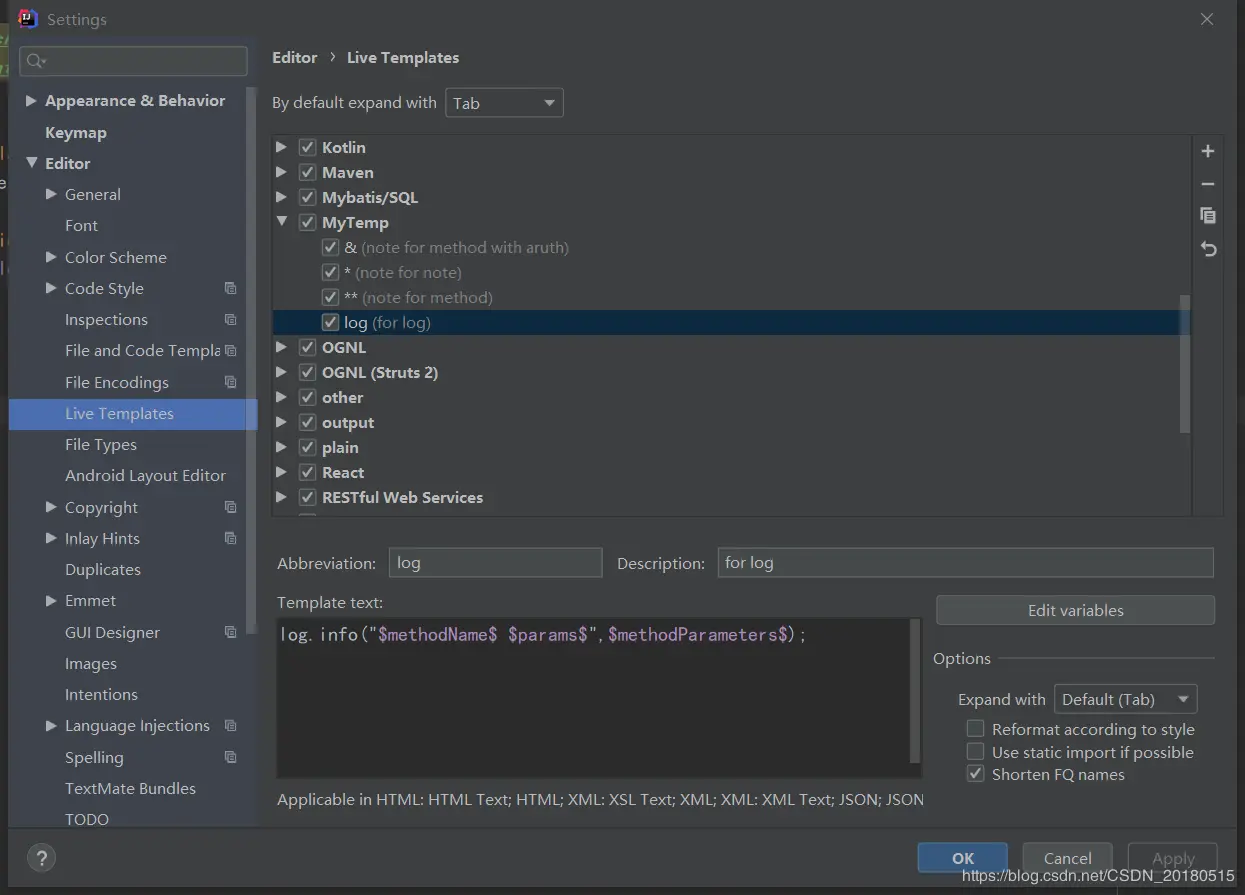The width and height of the screenshot is (1245, 895).
Task: Focus the Description field 'for log'
Action: [965, 563]
